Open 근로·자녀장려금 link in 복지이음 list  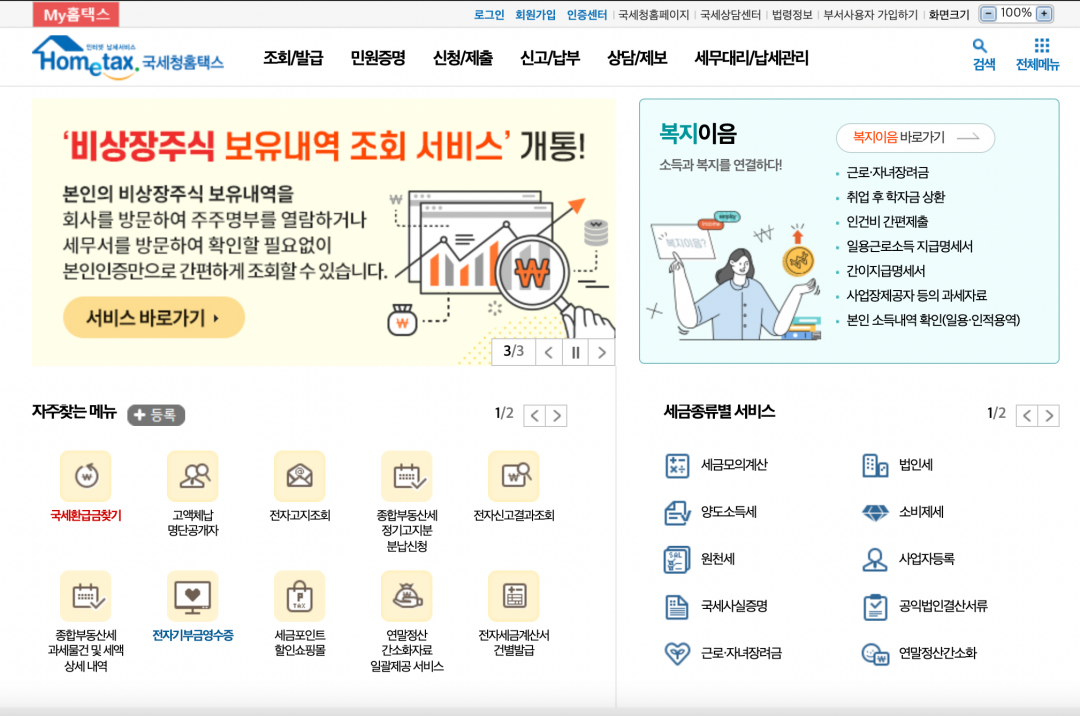(887, 173)
